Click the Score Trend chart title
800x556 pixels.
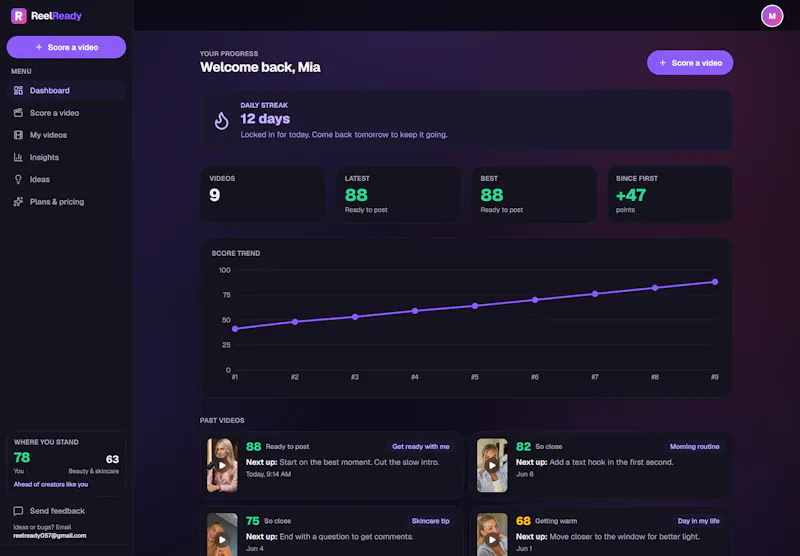click(236, 253)
